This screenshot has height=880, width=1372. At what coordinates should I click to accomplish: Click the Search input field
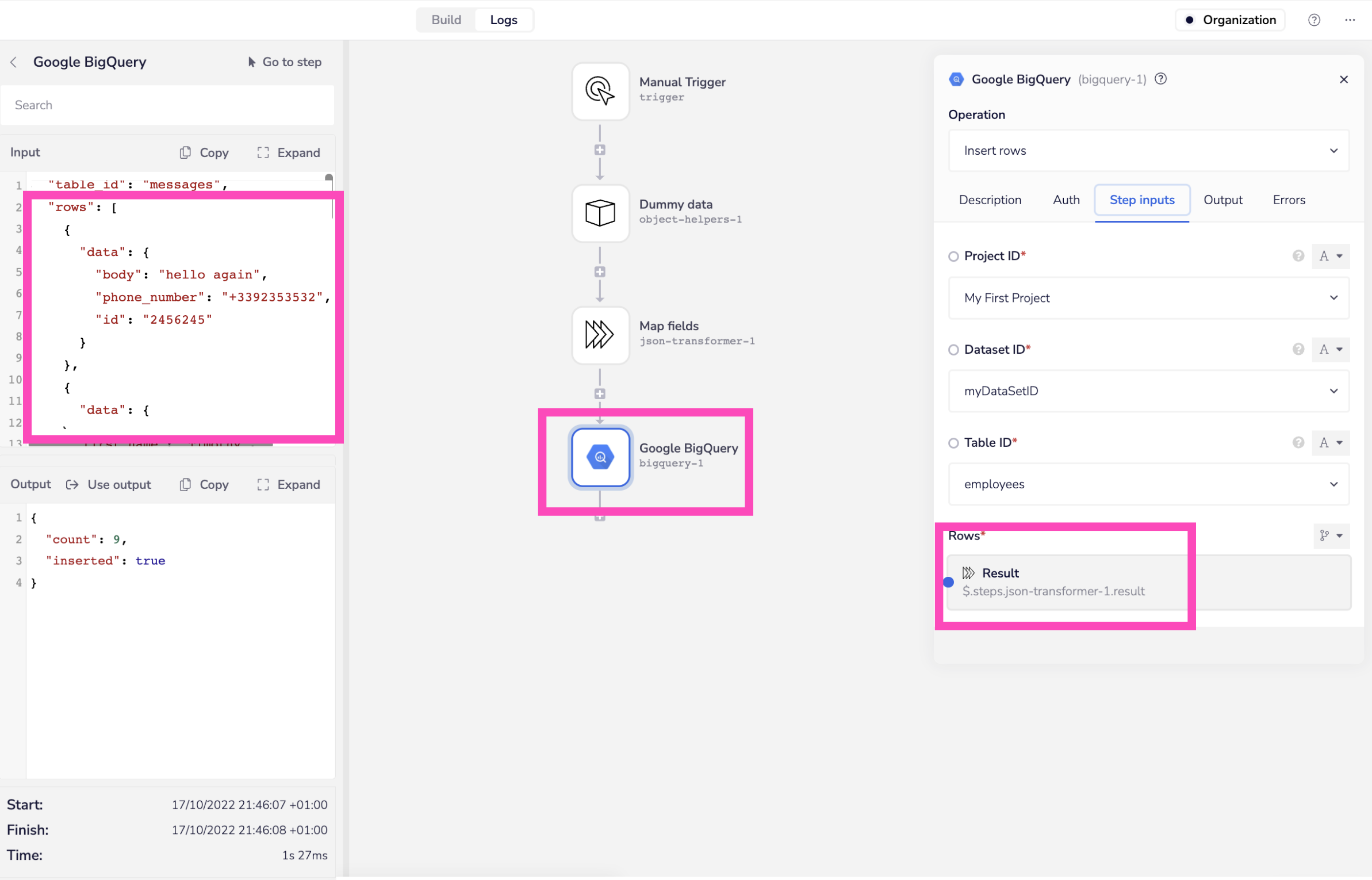click(x=167, y=105)
